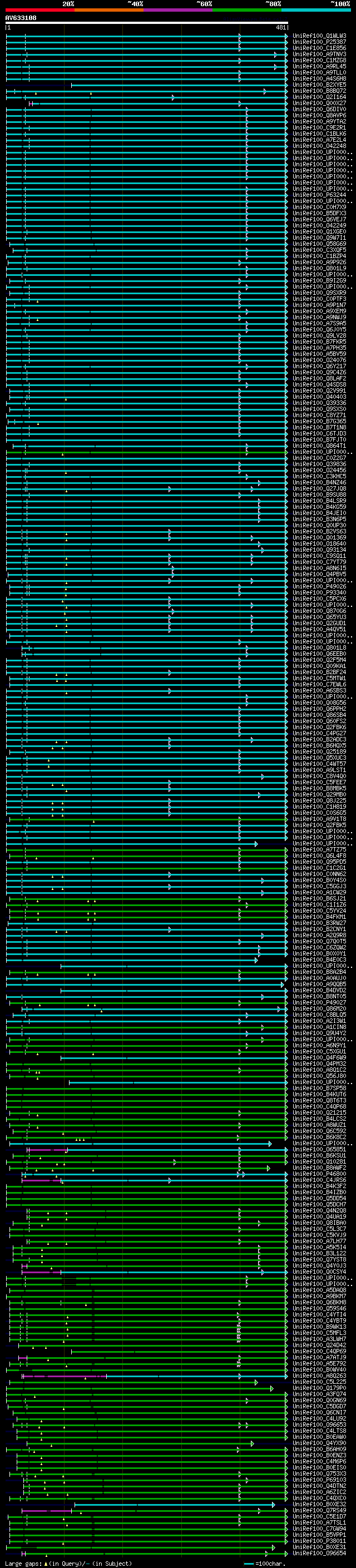Open the UniRef100_P25387 alignment entry

[x=319, y=42]
